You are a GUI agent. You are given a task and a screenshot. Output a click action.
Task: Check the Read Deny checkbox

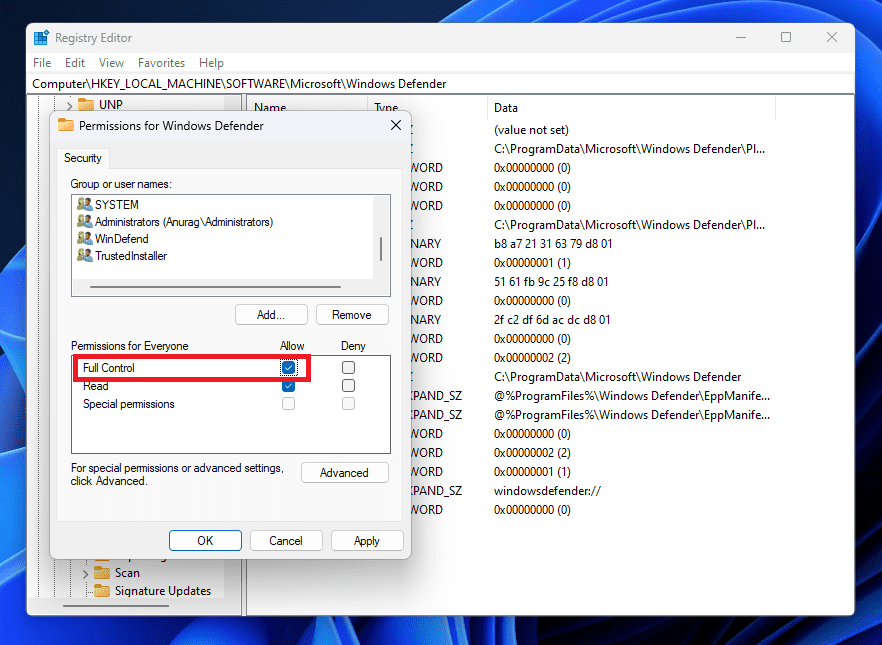[348, 386]
